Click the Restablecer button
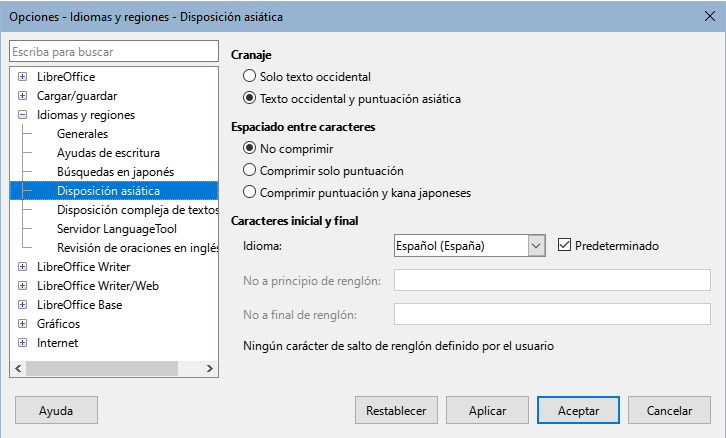The image size is (726, 438). coord(396,410)
